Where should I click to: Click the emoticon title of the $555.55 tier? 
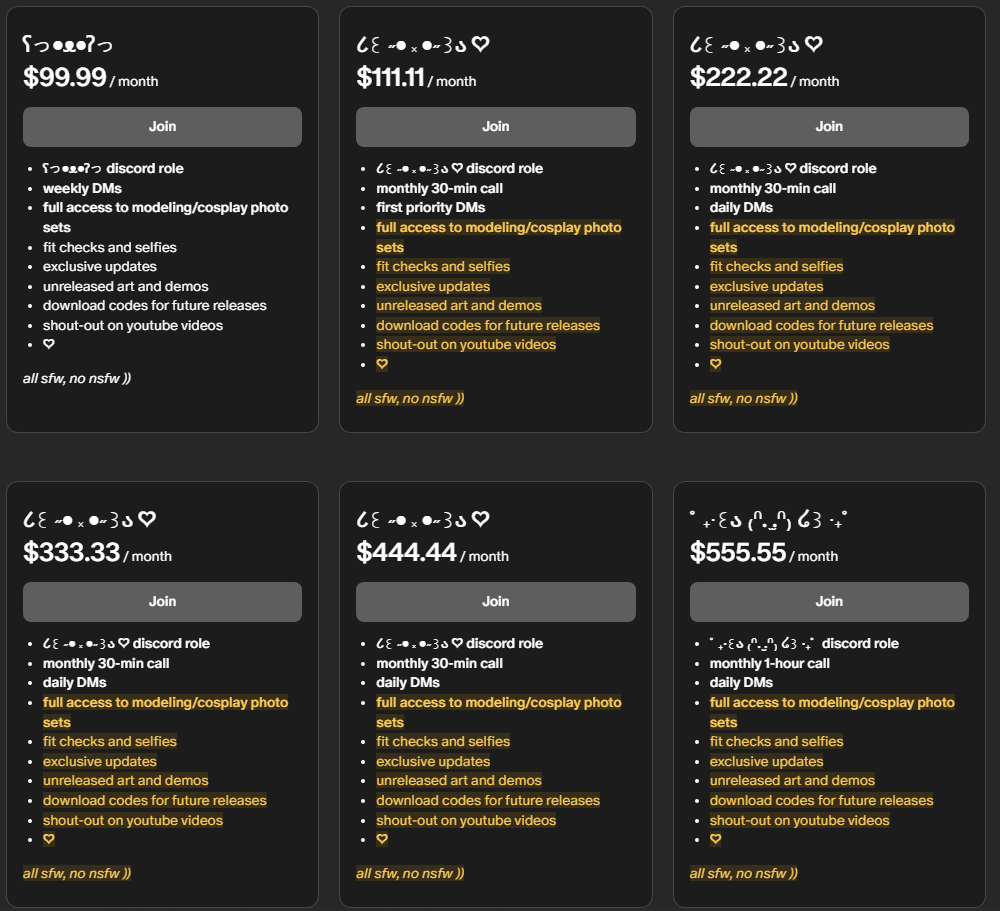[x=768, y=520]
